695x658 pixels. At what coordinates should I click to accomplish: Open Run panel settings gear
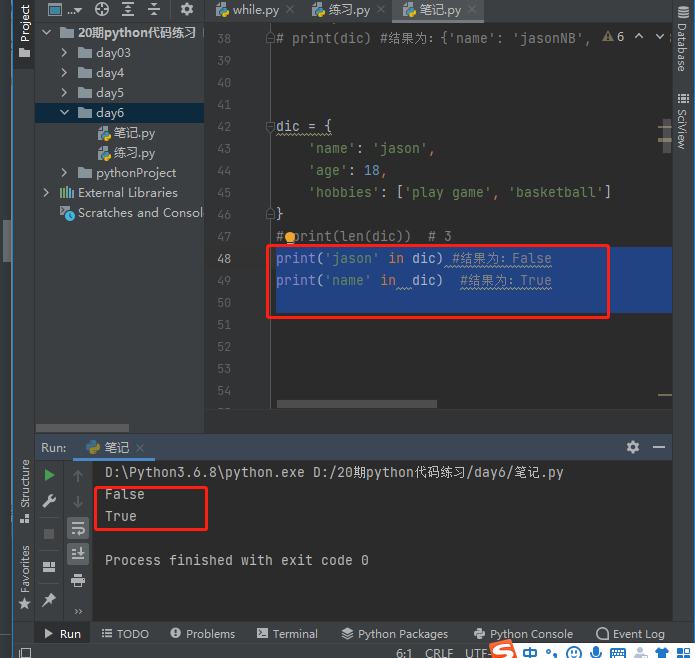click(x=633, y=447)
